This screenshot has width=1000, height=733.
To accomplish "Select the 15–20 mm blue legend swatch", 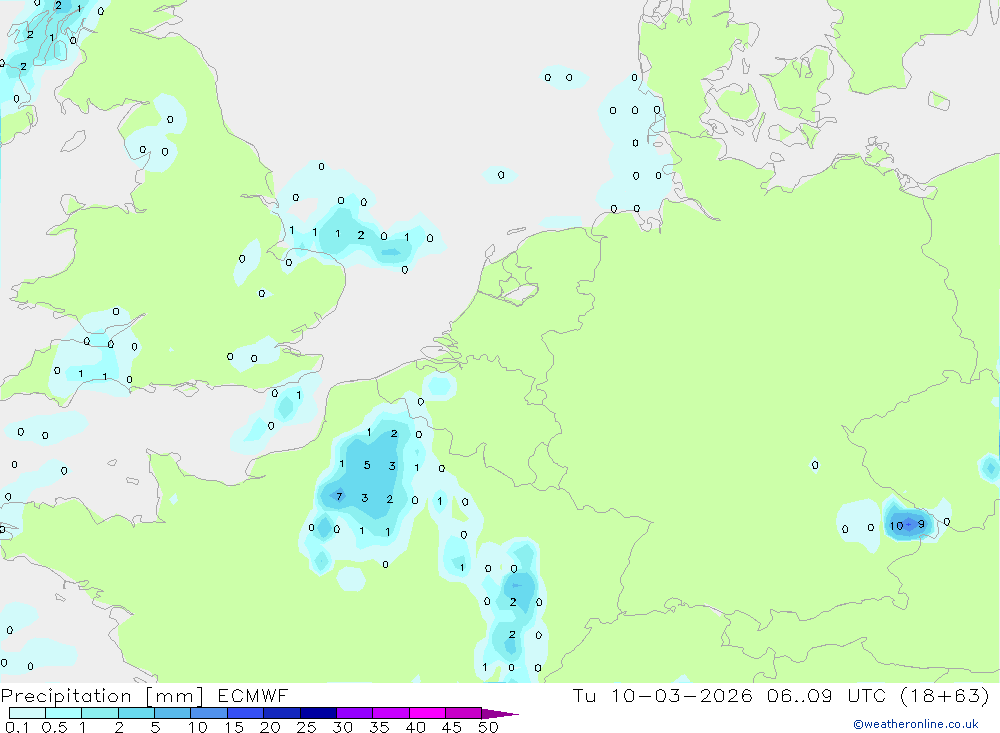I will pos(245,713).
